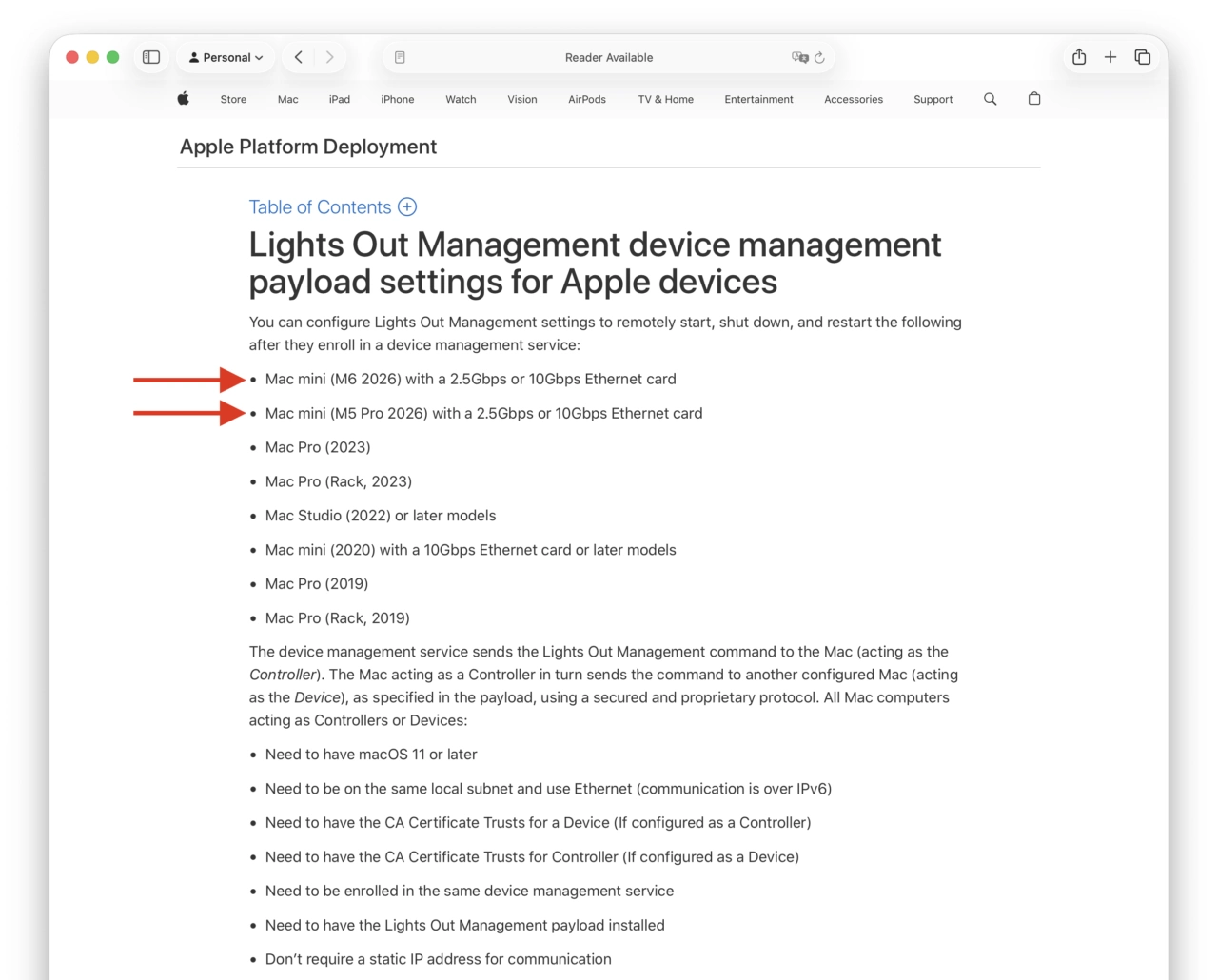Screen dimensions: 1218x980
Task: Open the Store menu item
Action: coord(233,99)
